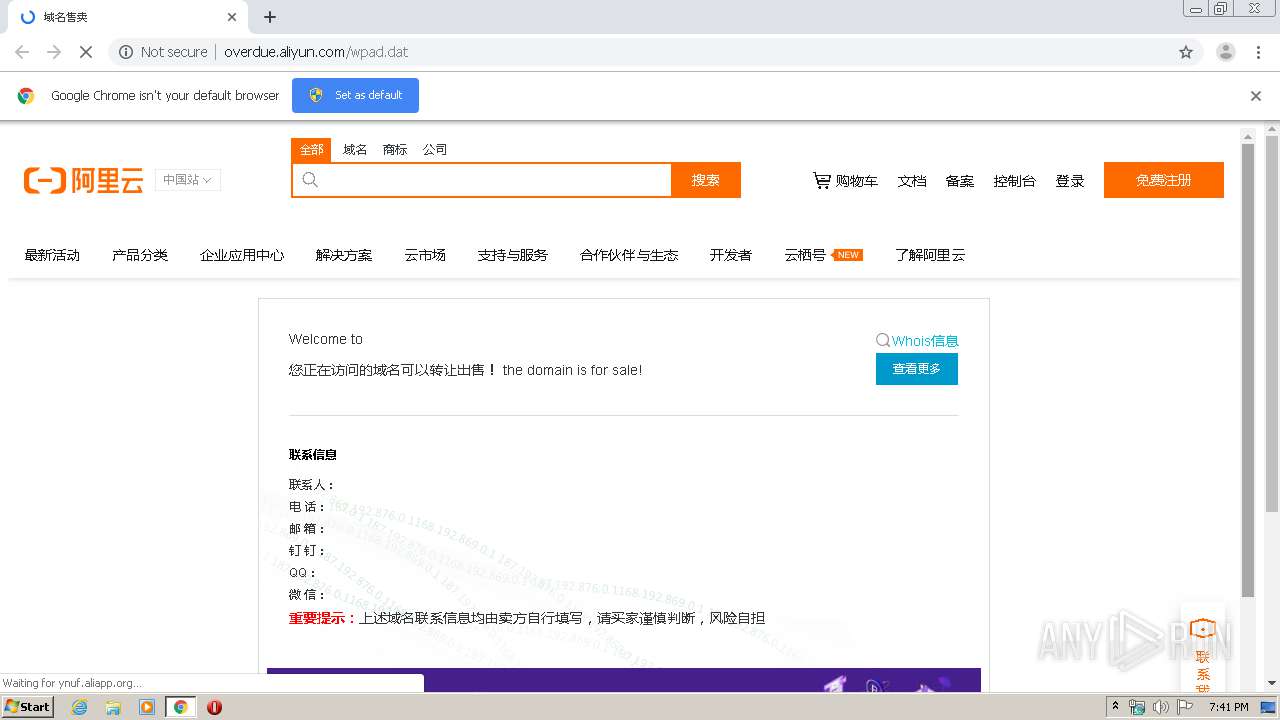Click the Not secure info icon

pyautogui.click(x=126, y=52)
